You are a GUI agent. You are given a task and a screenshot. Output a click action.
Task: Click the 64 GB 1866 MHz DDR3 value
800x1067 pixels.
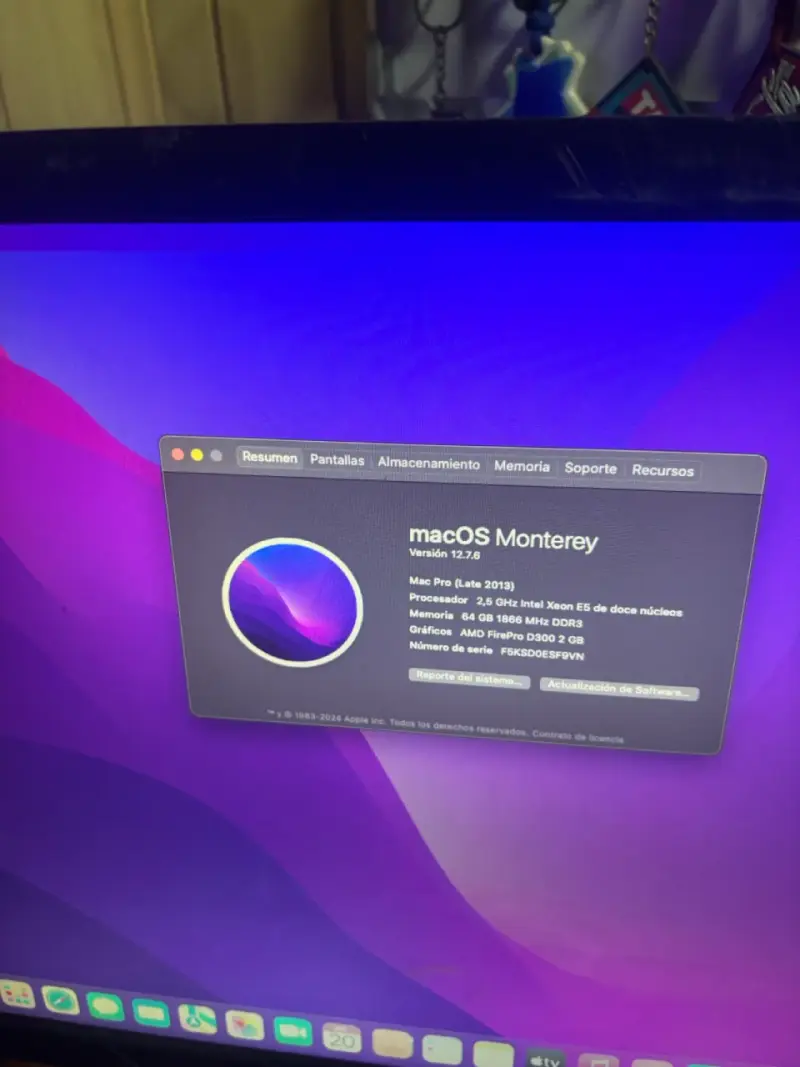click(522, 619)
